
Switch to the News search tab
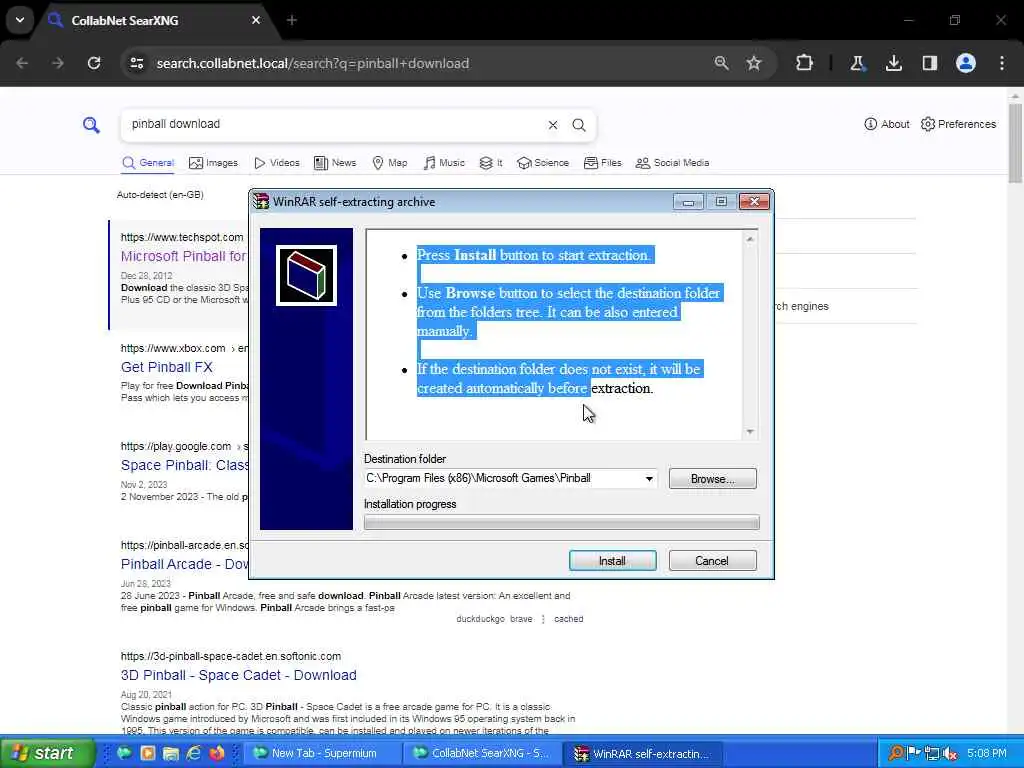click(335, 163)
